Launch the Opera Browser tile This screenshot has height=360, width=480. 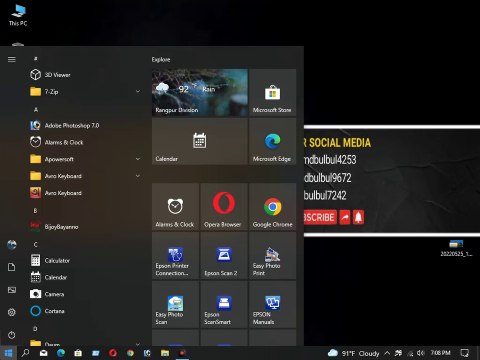pos(224,207)
